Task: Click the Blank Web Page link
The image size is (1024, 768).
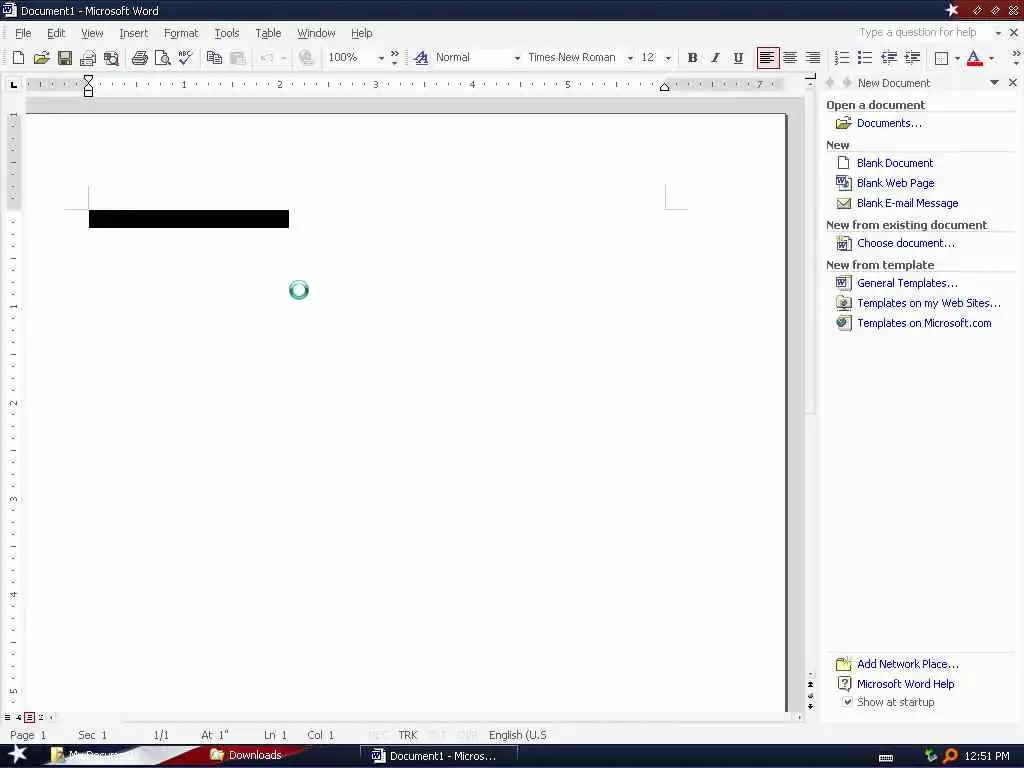Action: 895,183
